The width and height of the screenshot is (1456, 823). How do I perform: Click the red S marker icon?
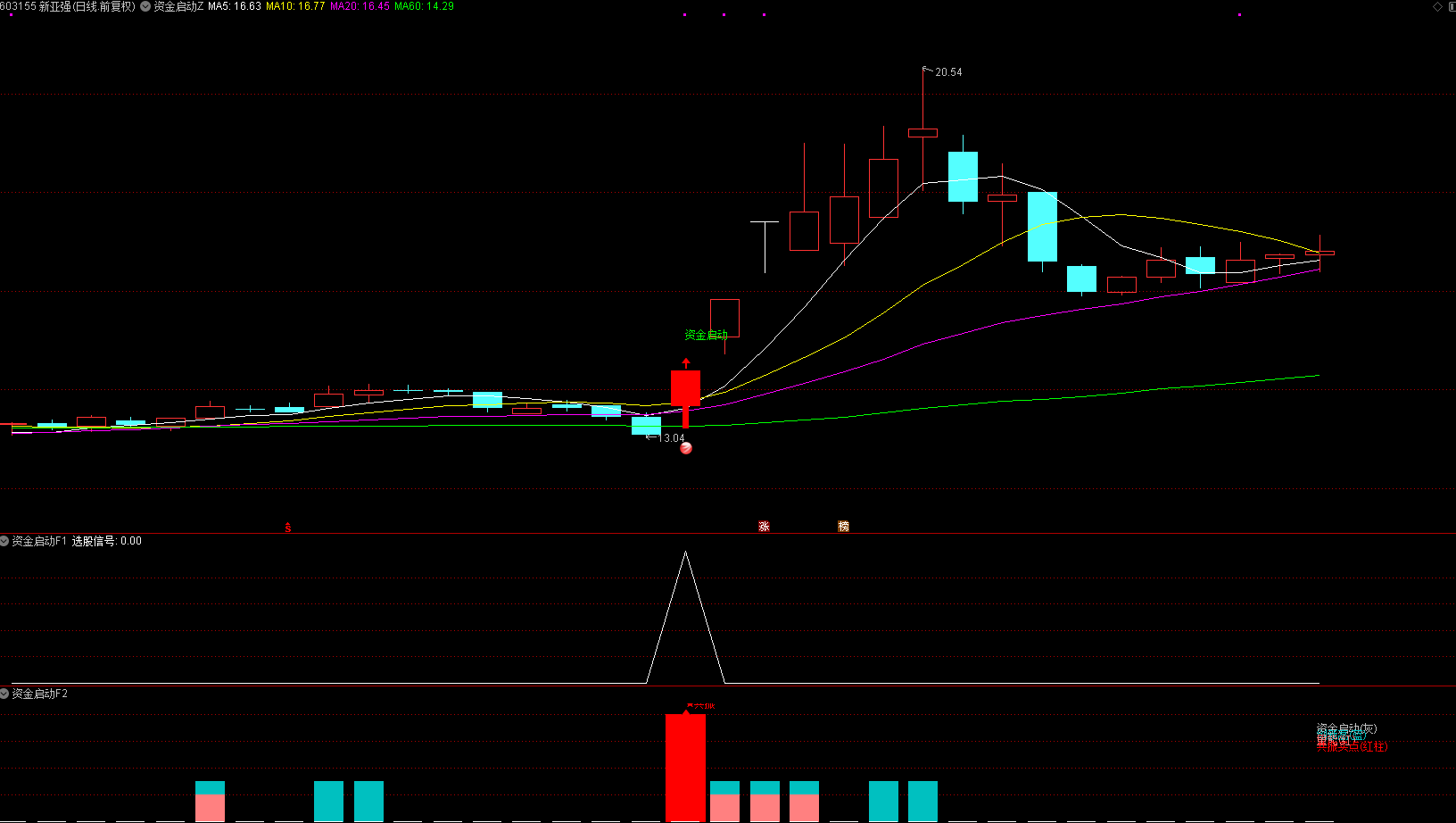[288, 528]
